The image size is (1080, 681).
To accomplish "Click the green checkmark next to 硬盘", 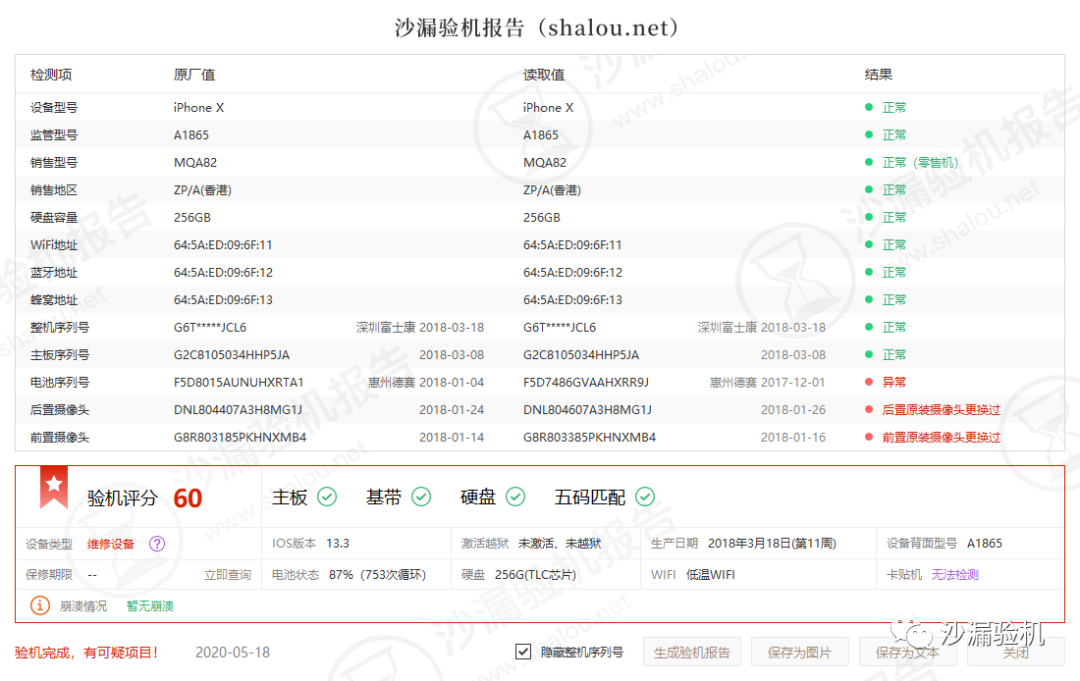I will point(515,496).
